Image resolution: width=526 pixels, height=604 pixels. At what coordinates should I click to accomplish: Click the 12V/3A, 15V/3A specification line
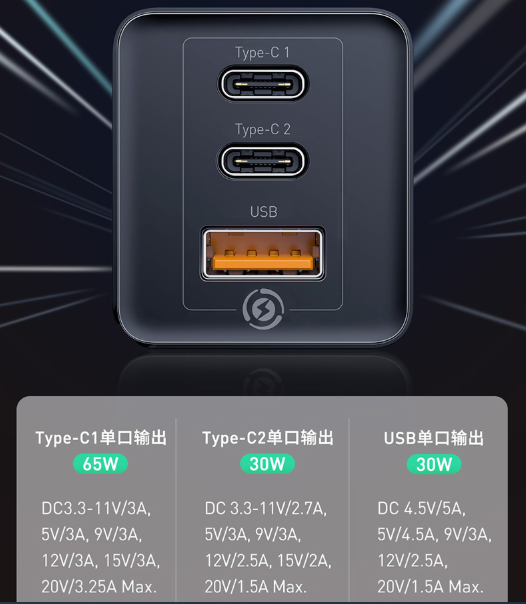point(101,561)
